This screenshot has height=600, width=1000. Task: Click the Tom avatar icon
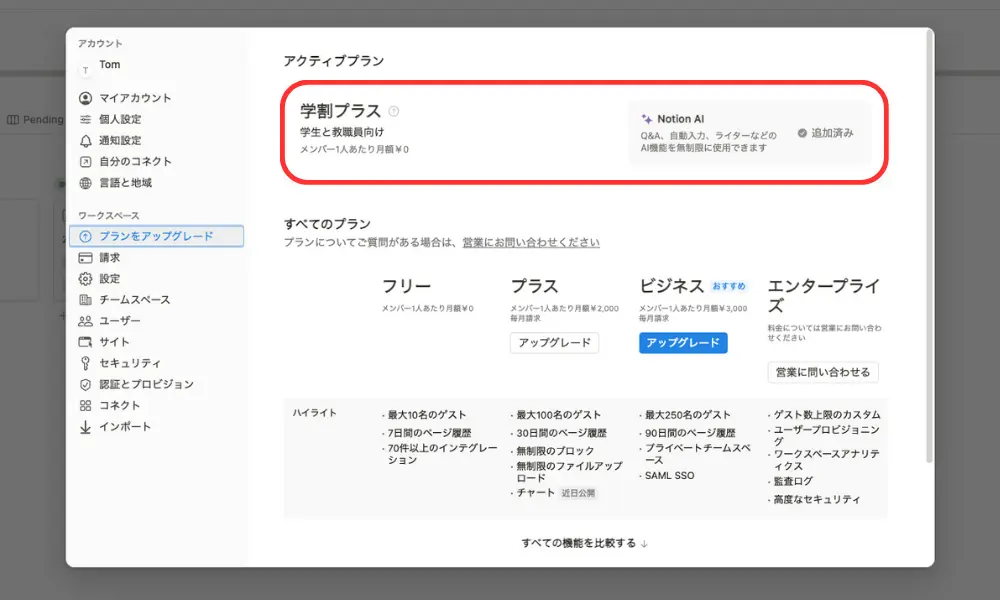85,70
